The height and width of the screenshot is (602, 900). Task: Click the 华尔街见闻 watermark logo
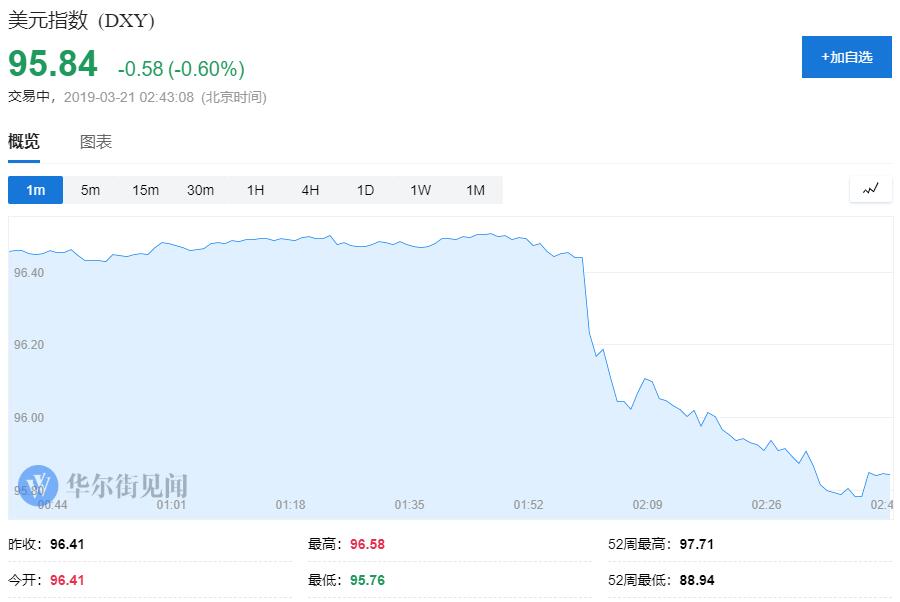point(103,485)
